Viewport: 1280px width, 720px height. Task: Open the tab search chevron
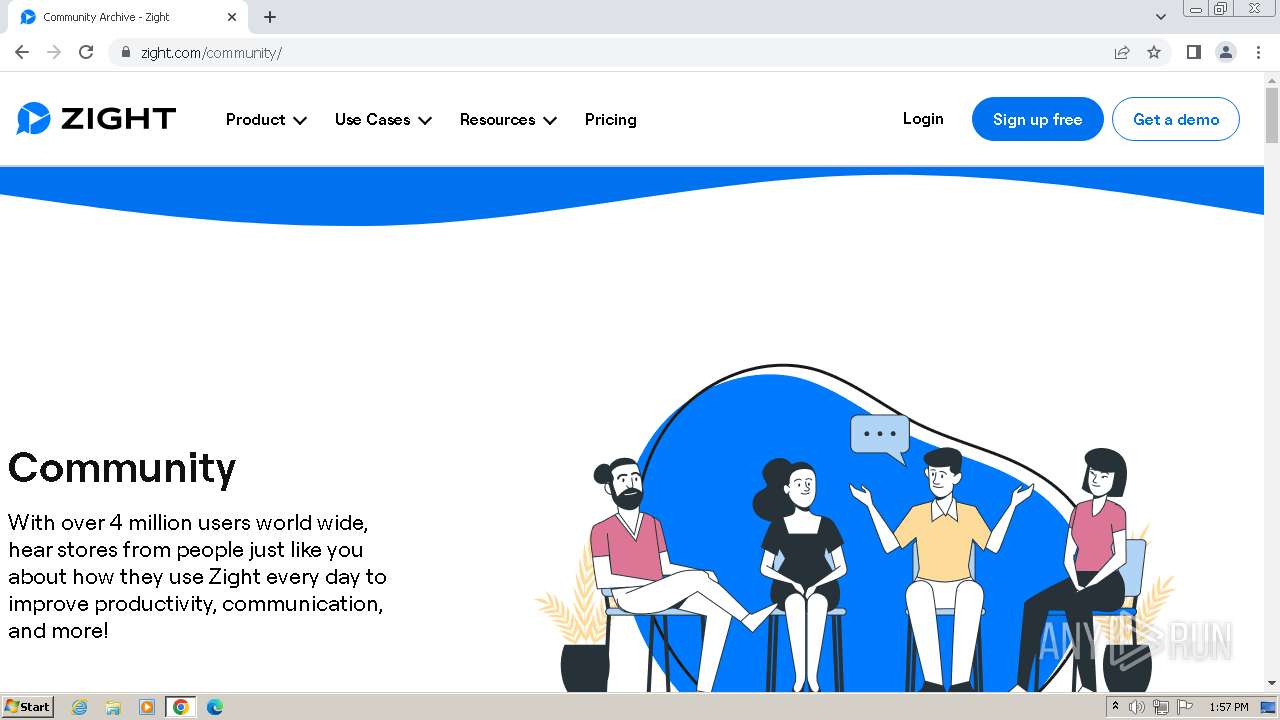click(x=1160, y=17)
